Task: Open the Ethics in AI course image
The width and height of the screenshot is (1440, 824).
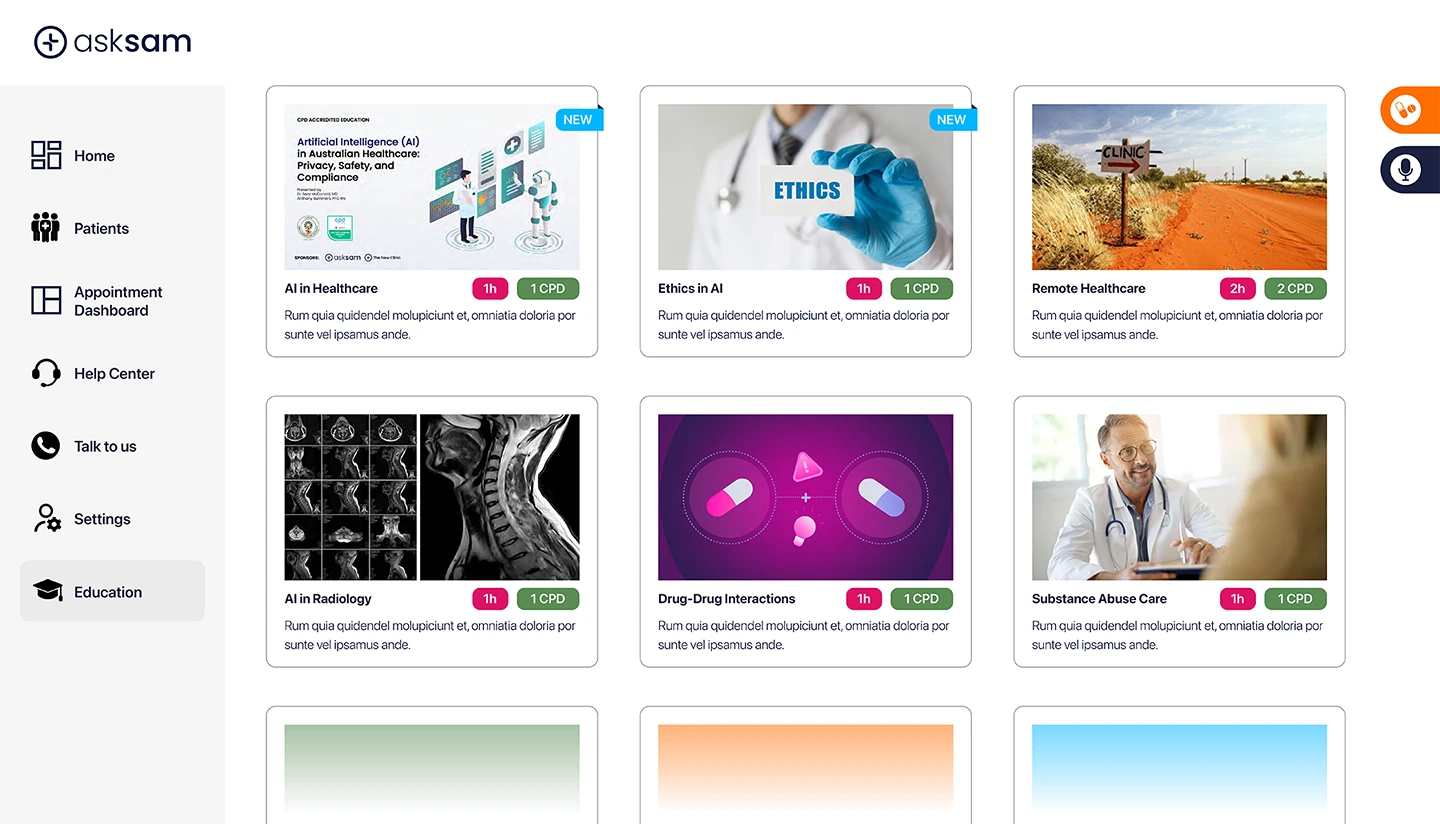Action: pyautogui.click(x=806, y=187)
